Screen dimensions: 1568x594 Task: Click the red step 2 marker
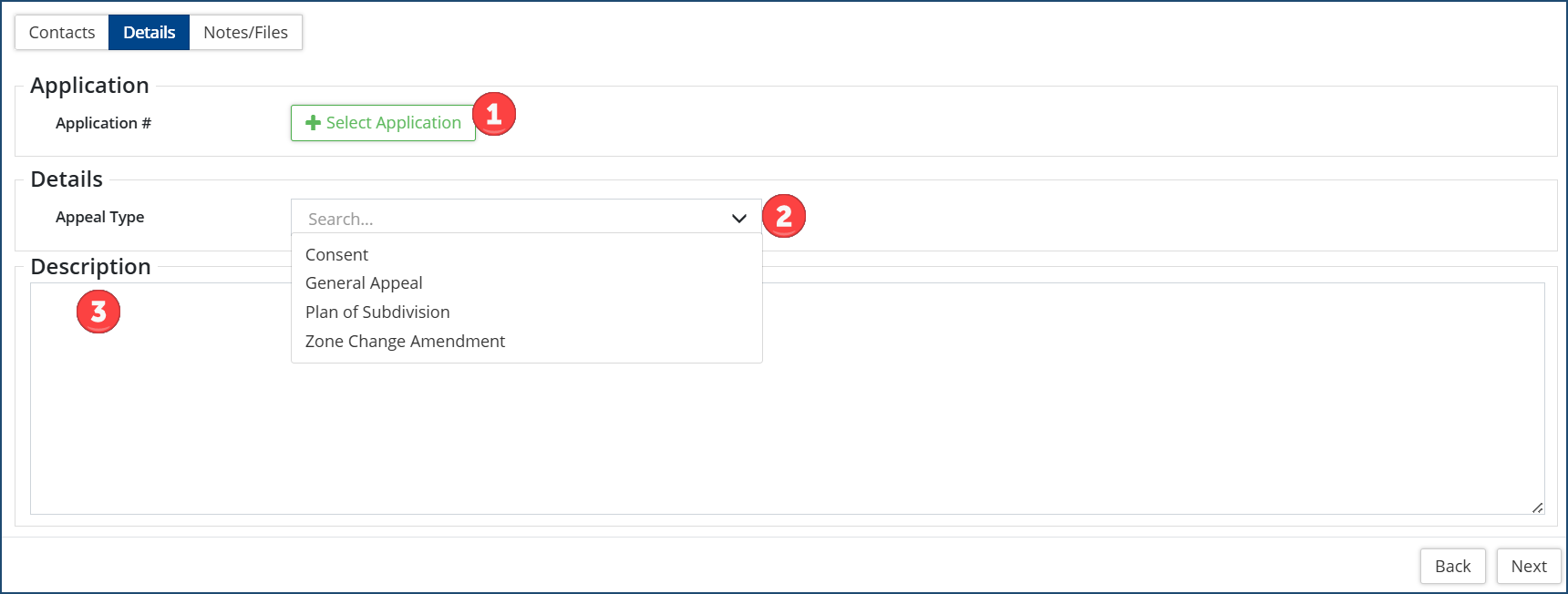pos(784,216)
